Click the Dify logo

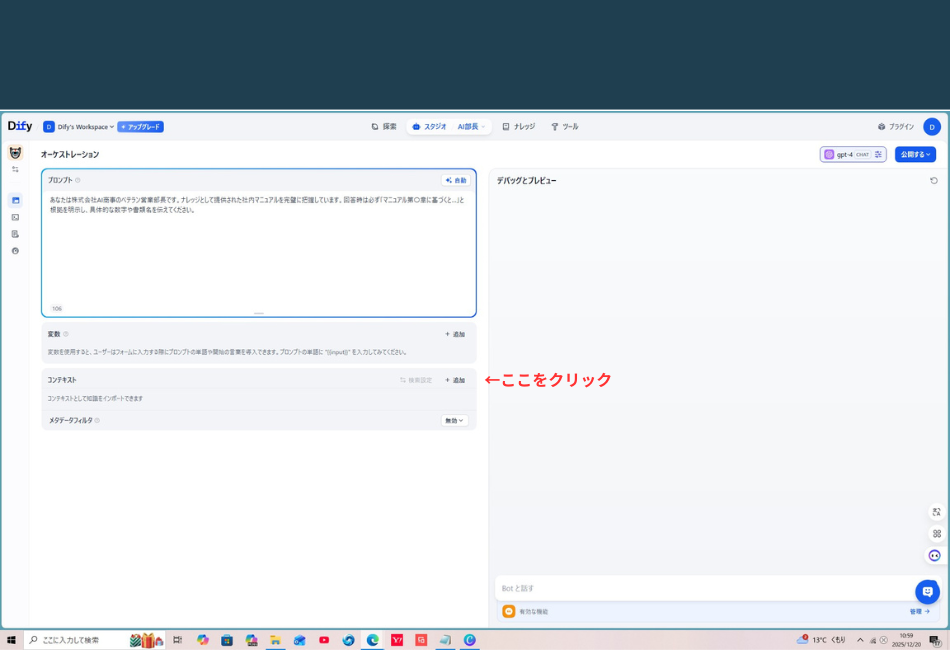(x=20, y=127)
